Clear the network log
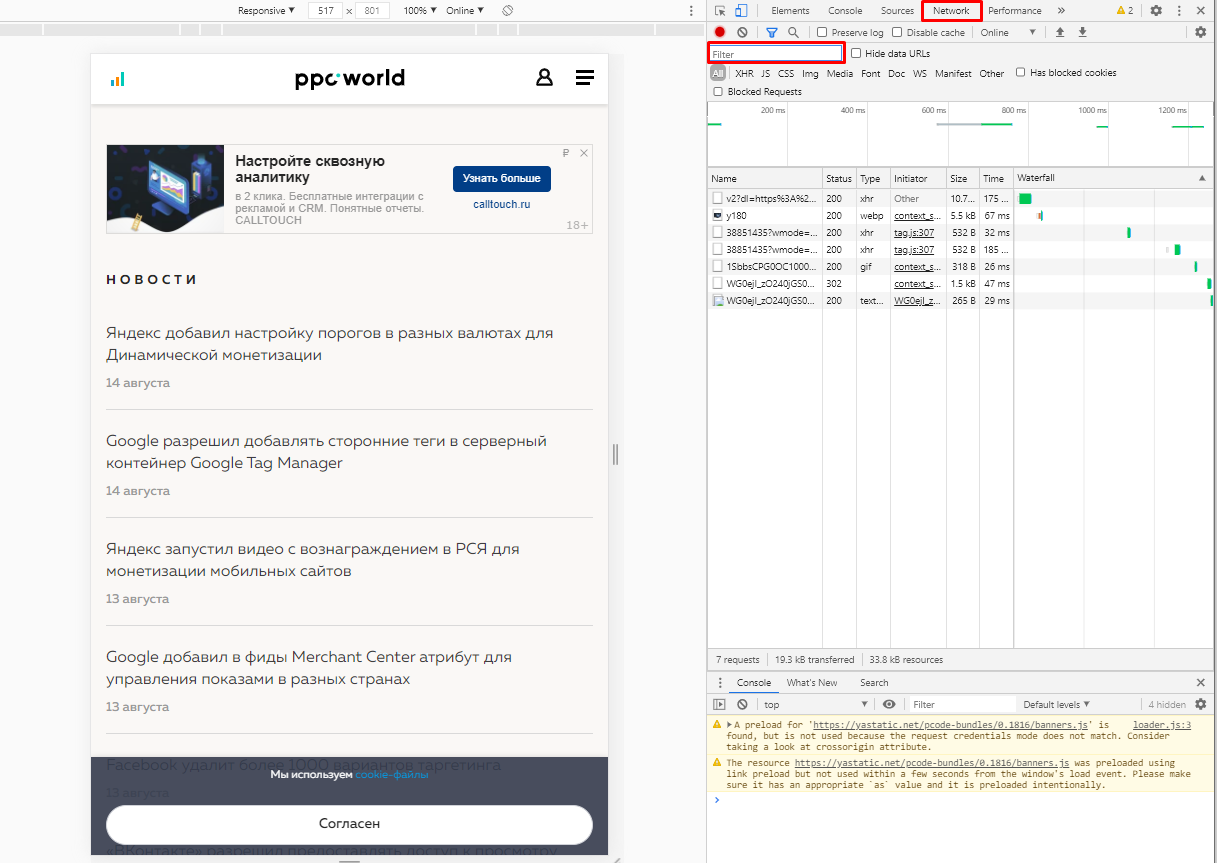The height and width of the screenshot is (863, 1217). point(742,32)
